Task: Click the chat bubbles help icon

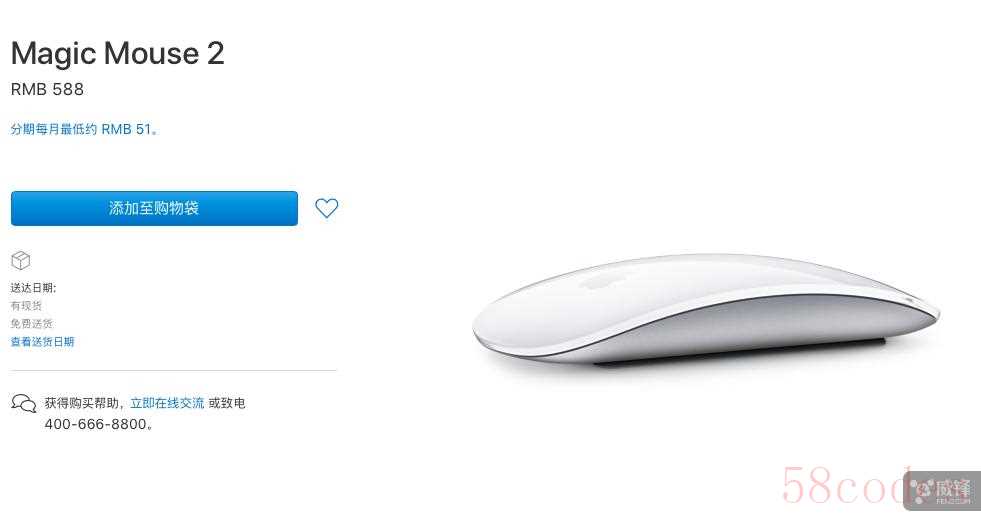Action: click(24, 403)
